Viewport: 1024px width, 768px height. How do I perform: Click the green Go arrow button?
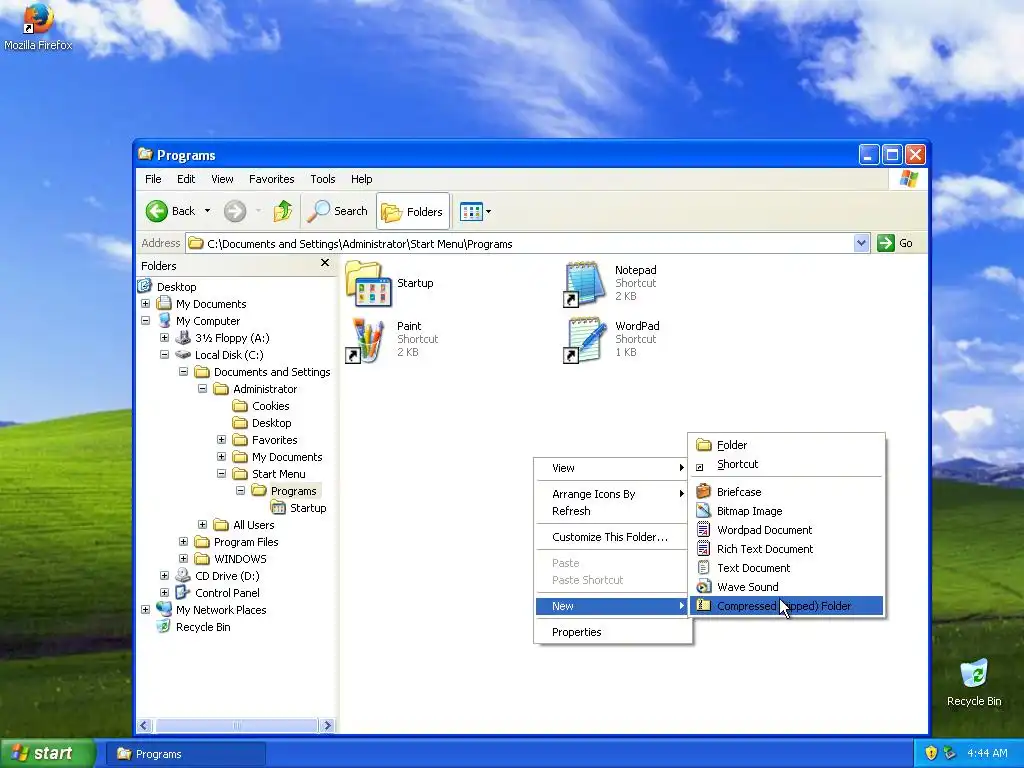click(x=886, y=243)
